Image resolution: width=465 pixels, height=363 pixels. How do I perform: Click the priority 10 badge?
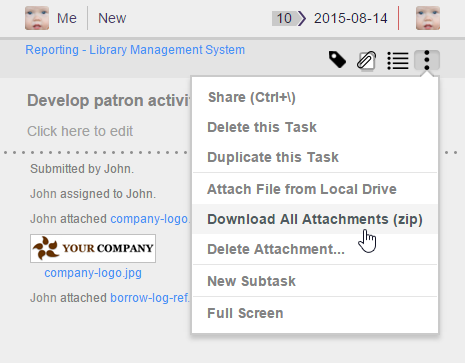(x=284, y=18)
